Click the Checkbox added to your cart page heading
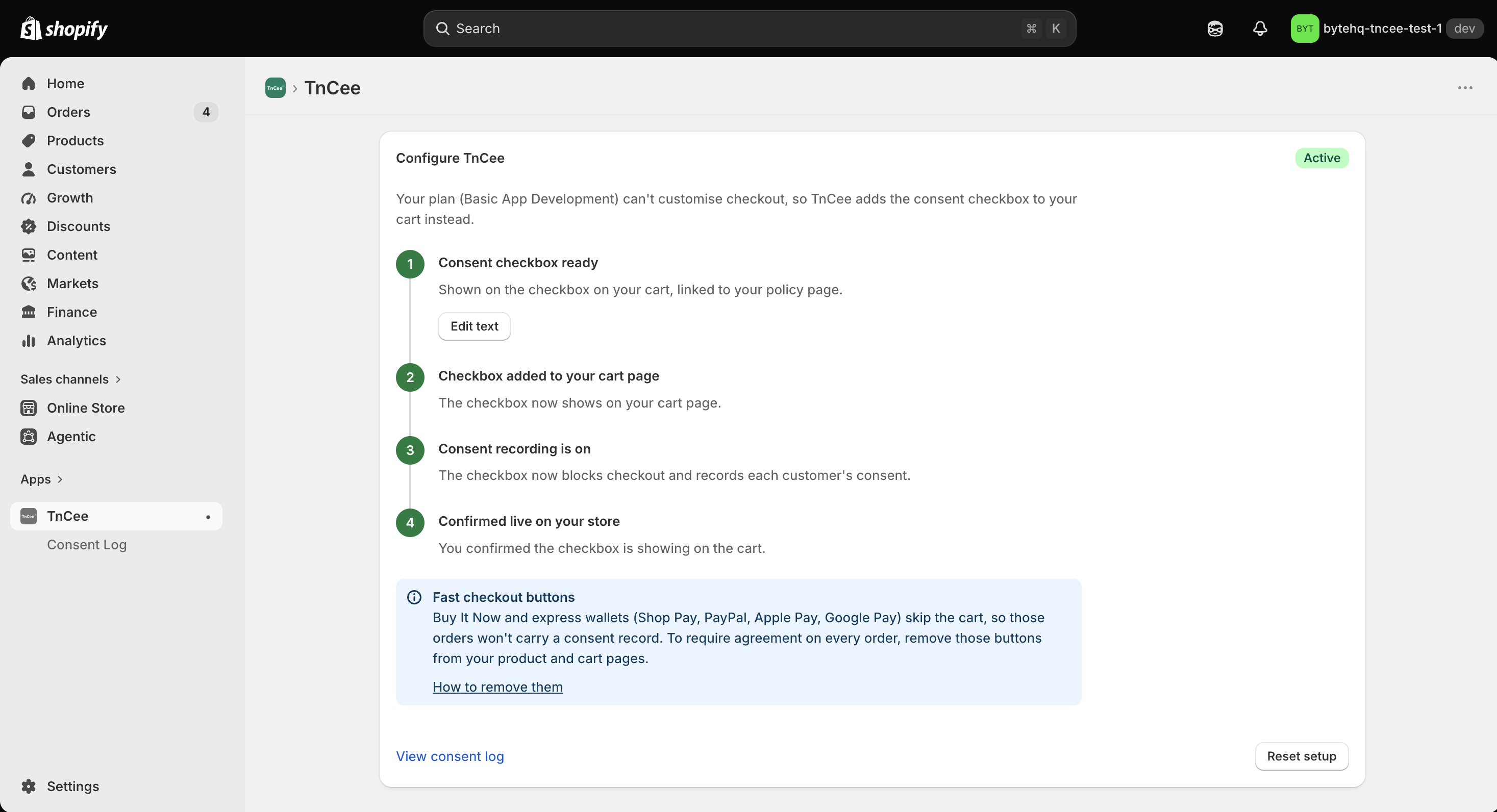 (x=548, y=376)
